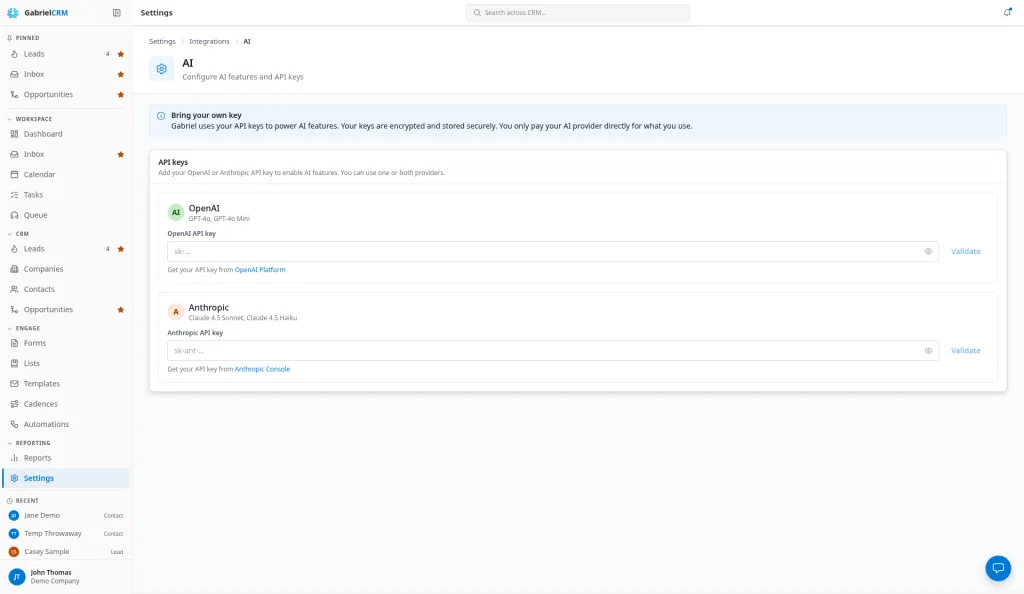1024x594 pixels.
Task: Click the Reports bar chart icon
Action: tap(14, 458)
